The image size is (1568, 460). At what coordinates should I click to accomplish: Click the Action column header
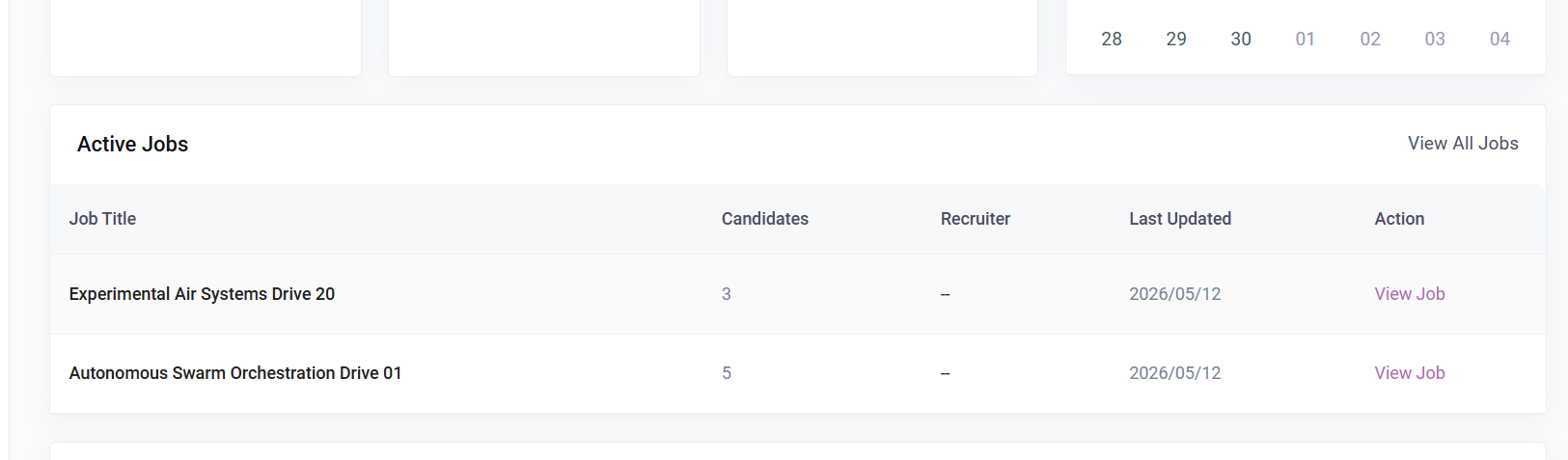(1399, 219)
